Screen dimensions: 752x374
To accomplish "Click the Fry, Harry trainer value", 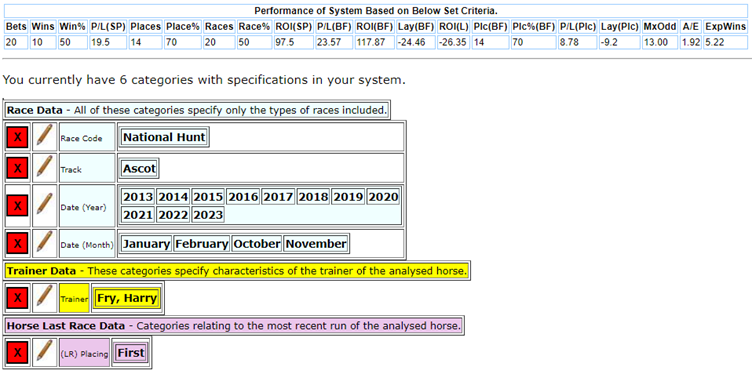I will coord(127,298).
